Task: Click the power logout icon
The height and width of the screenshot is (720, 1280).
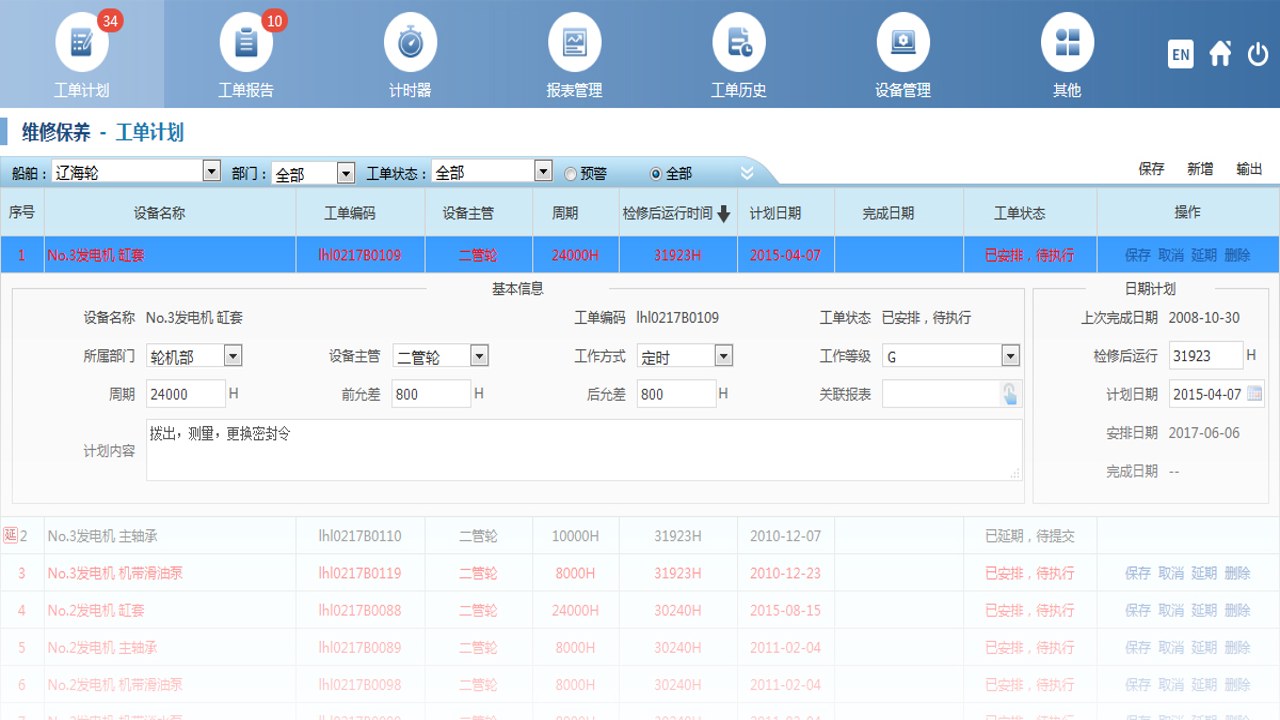Action: [x=1258, y=54]
